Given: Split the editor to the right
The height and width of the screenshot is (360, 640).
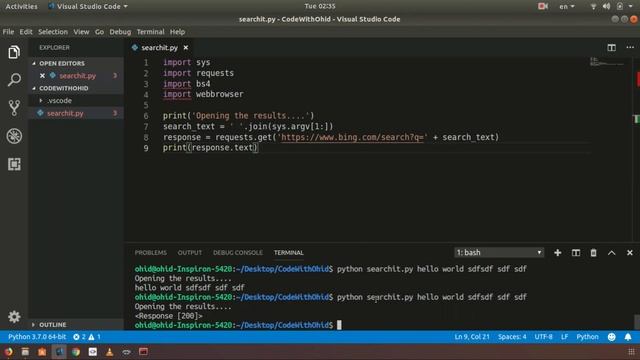Looking at the screenshot, I should pos(611,48).
